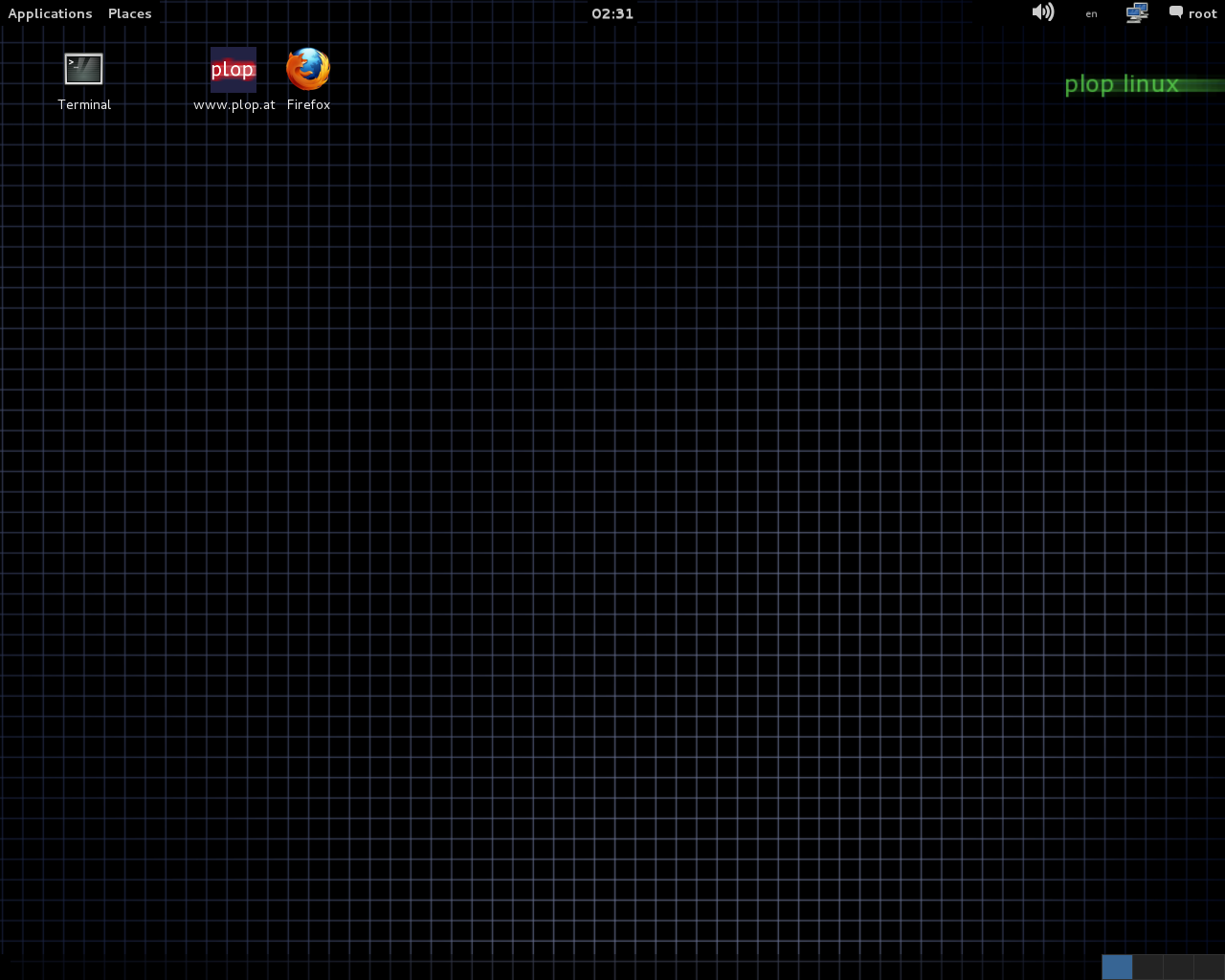This screenshot has height=980, width=1225.
Task: Open the root user menu
Action: [x=1192, y=13]
